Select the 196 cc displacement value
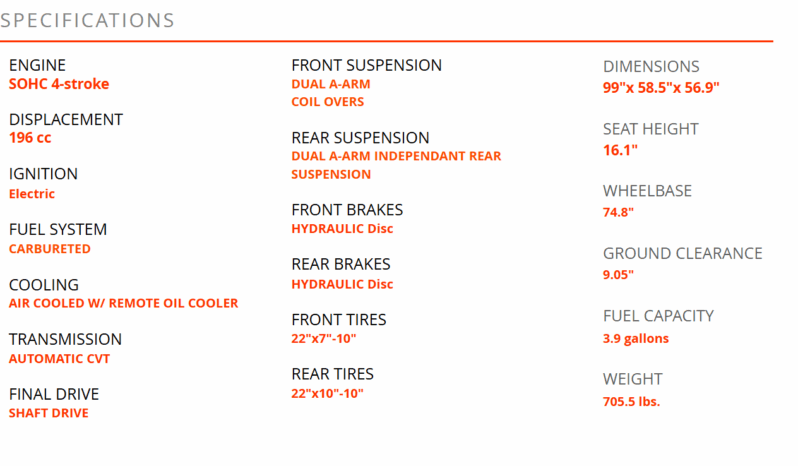The width and height of the screenshot is (798, 466). [x=30, y=138]
